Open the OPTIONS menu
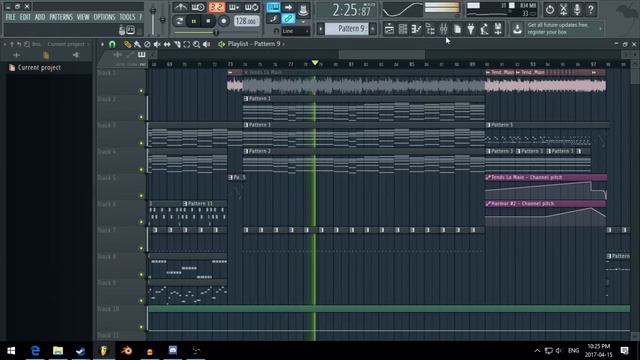 104,17
